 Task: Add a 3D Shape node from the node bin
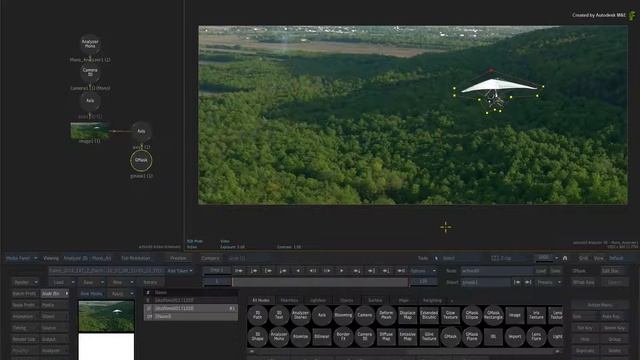258,337
